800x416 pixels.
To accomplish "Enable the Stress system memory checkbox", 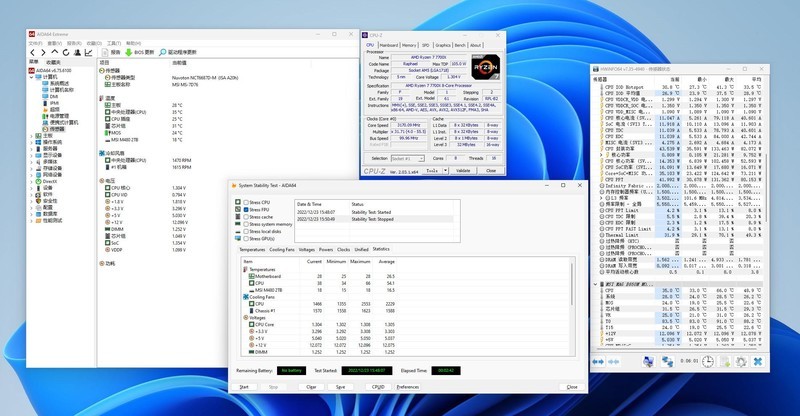I will [x=246, y=224].
